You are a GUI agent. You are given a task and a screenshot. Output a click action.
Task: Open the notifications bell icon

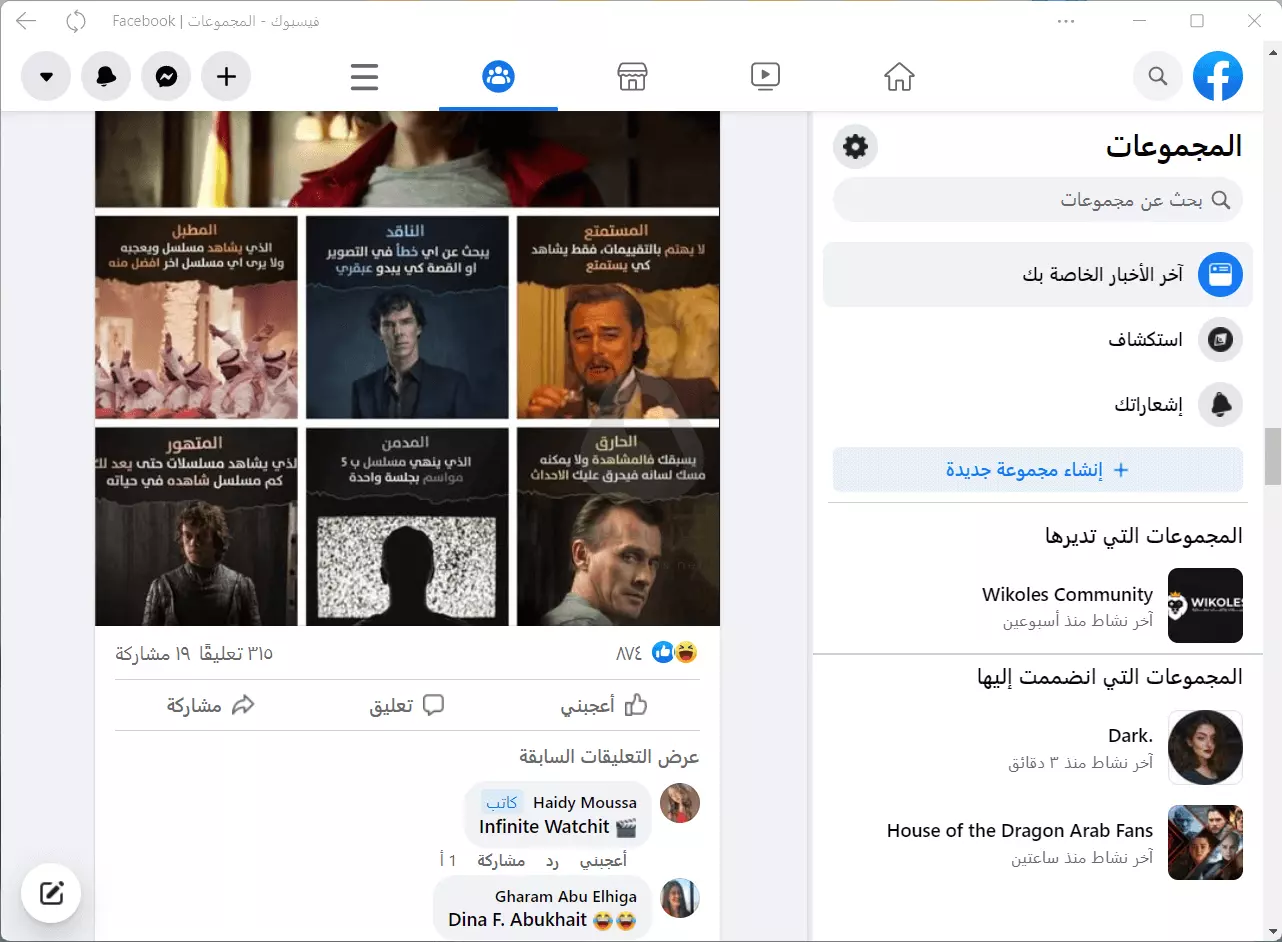[106, 76]
